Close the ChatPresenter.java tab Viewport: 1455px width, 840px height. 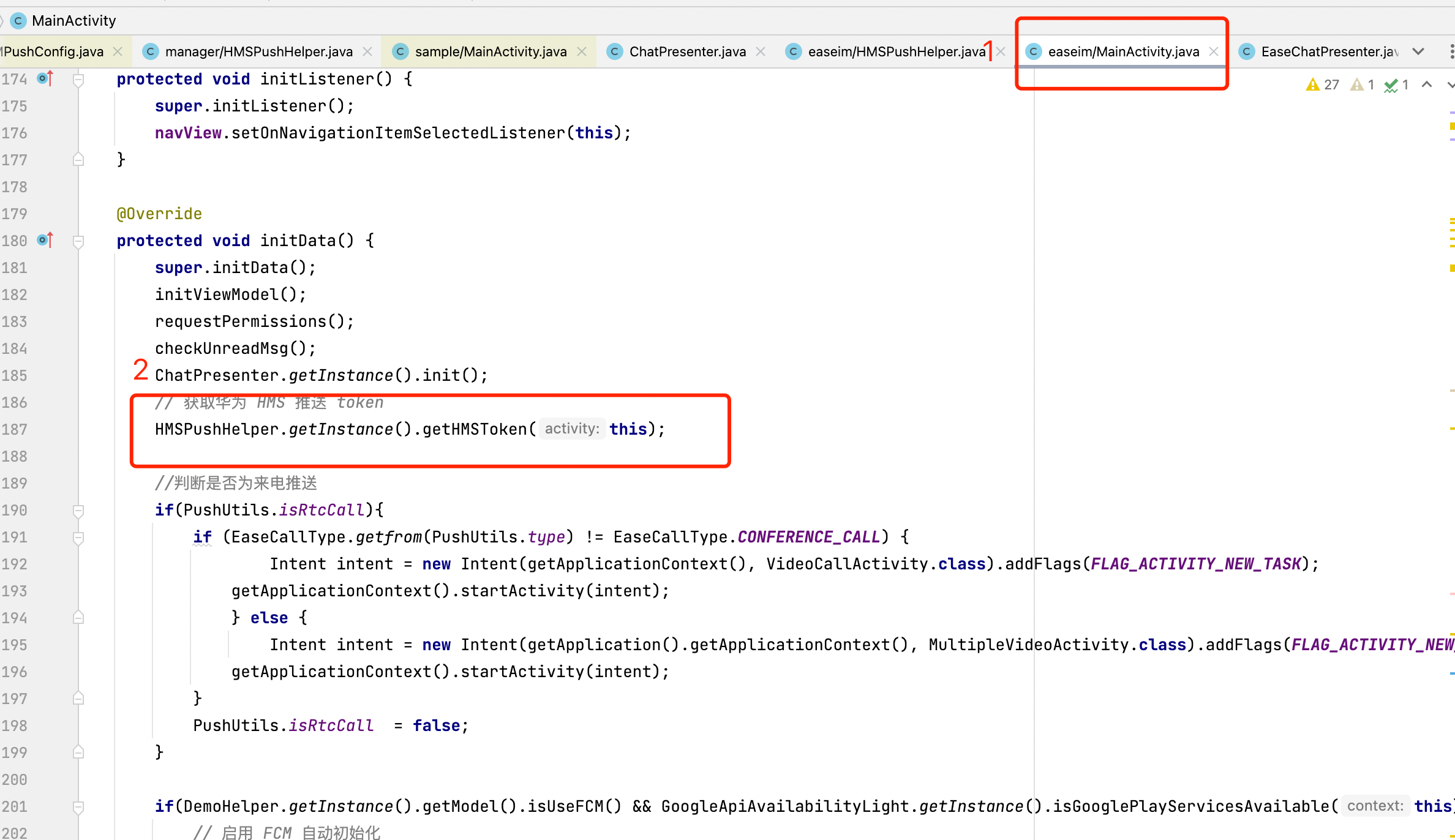click(761, 51)
